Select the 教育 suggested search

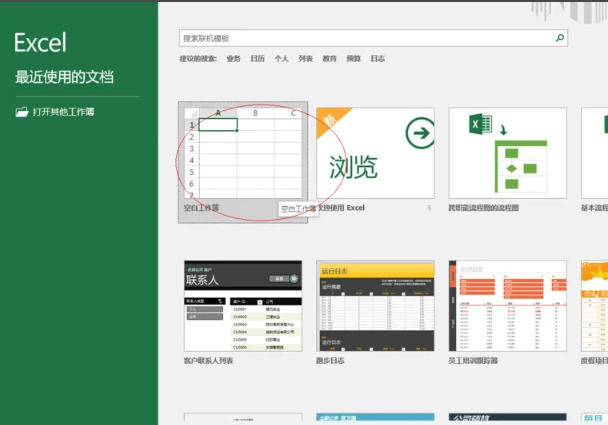point(330,59)
